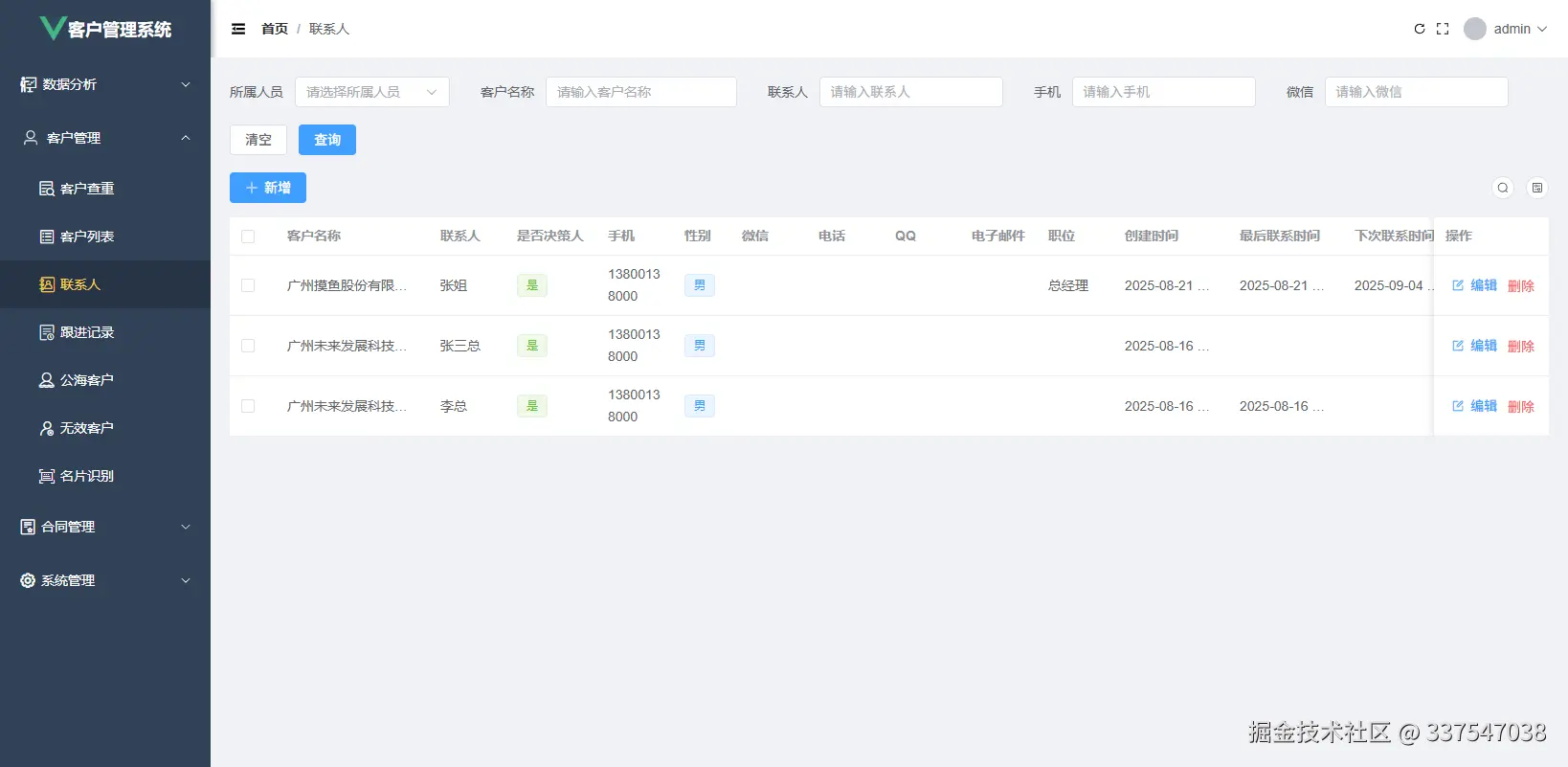Open 客户查重 menu item
Screen dimensions: 1568x767
point(105,189)
